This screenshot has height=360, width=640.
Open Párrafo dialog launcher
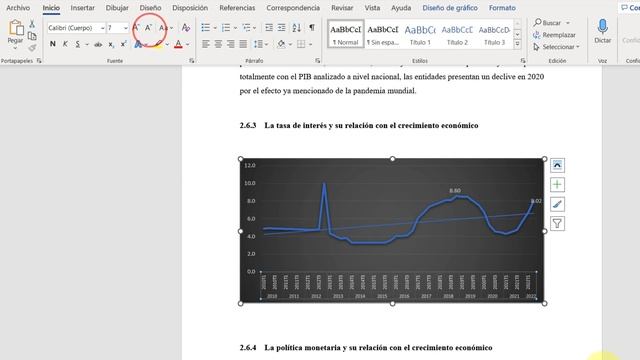[318, 61]
